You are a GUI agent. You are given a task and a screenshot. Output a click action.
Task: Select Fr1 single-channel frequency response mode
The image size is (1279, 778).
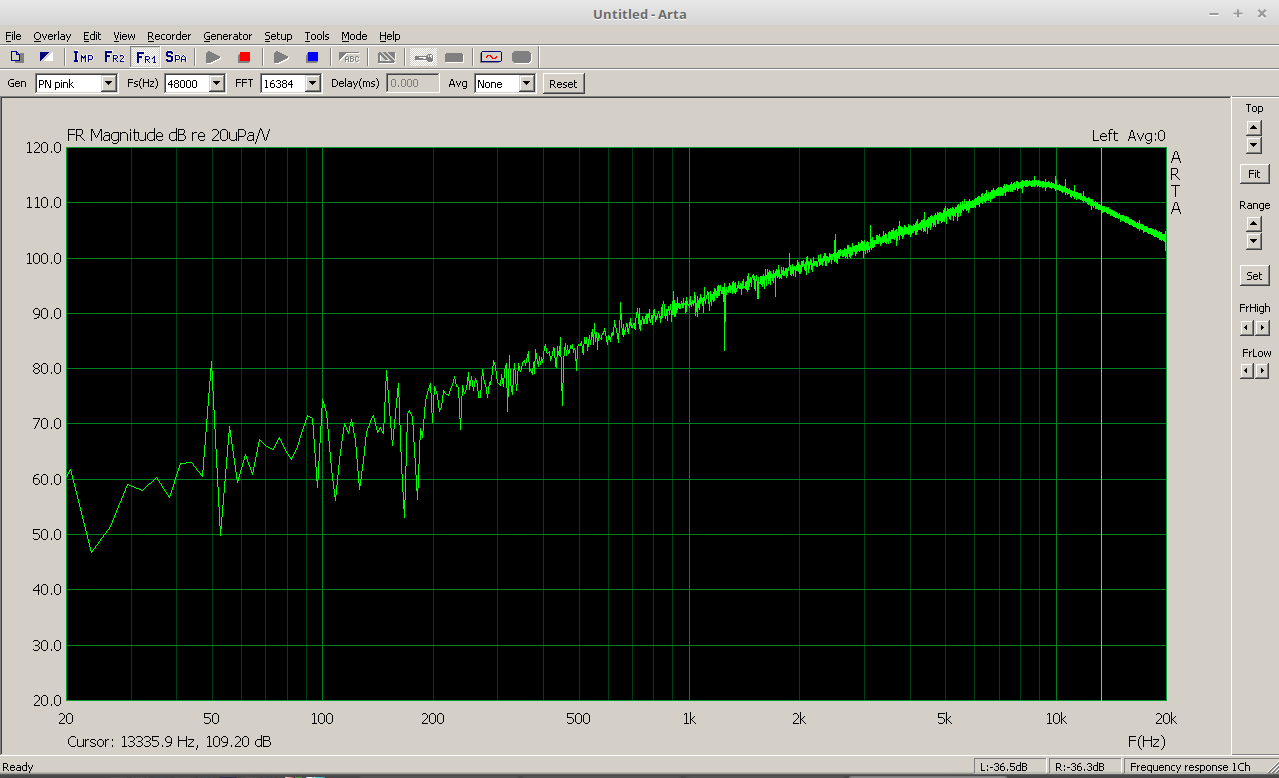[x=145, y=57]
